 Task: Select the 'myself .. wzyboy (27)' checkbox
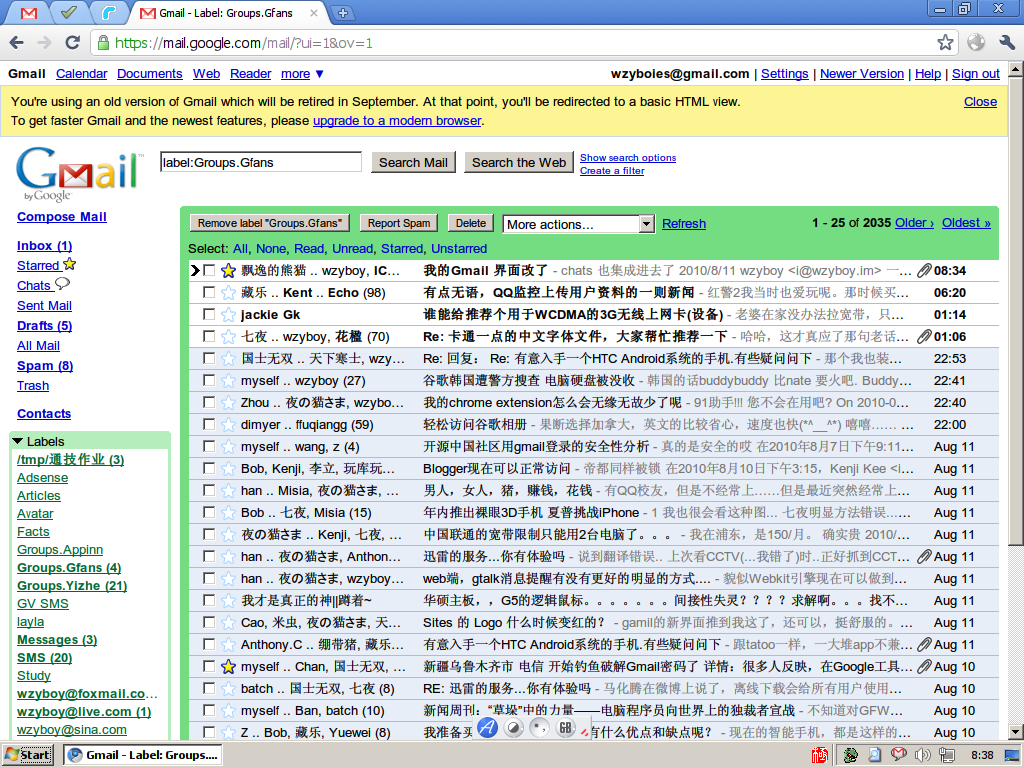coord(209,380)
